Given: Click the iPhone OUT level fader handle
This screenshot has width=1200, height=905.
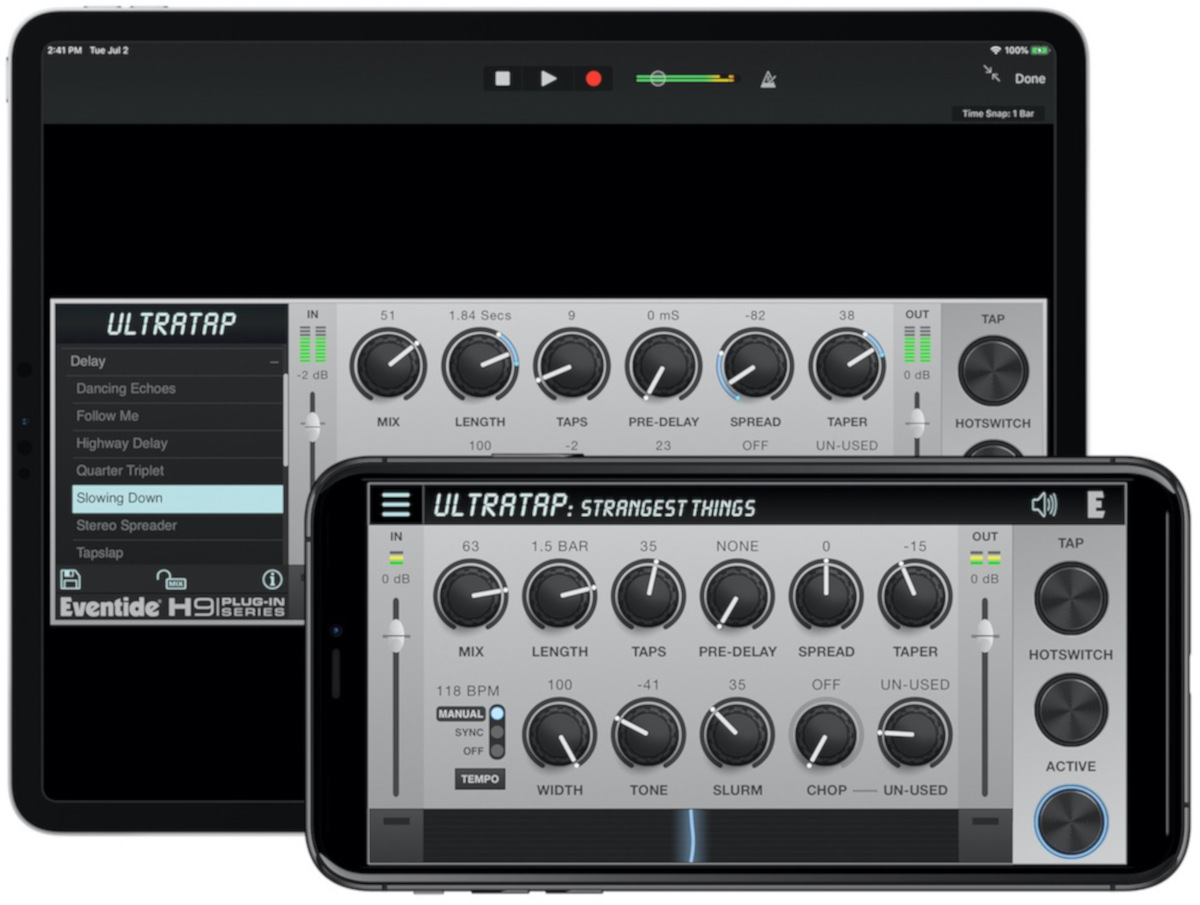Looking at the screenshot, I should [985, 635].
